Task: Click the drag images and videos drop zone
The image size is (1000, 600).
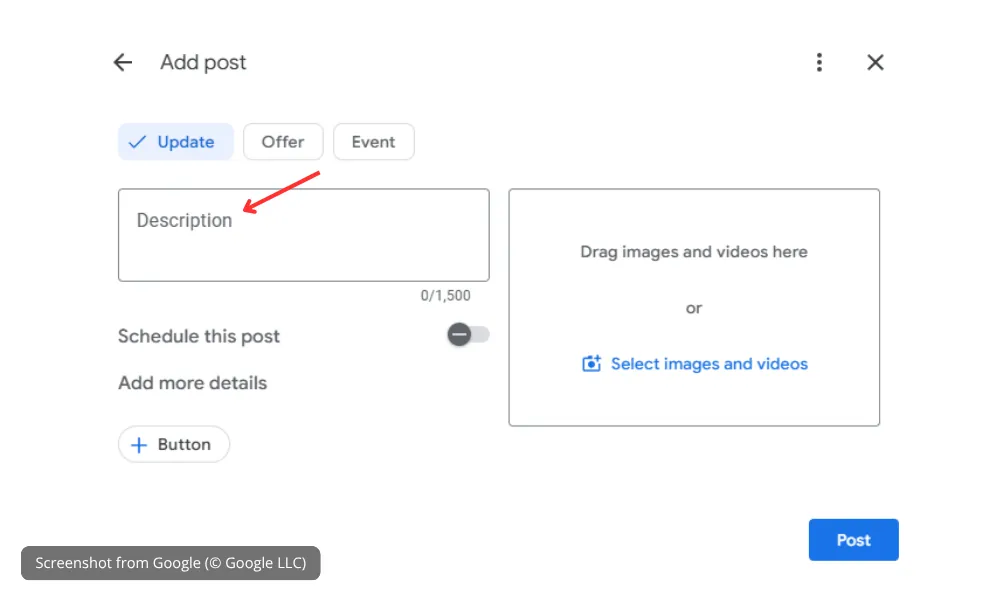Action: pos(694,252)
